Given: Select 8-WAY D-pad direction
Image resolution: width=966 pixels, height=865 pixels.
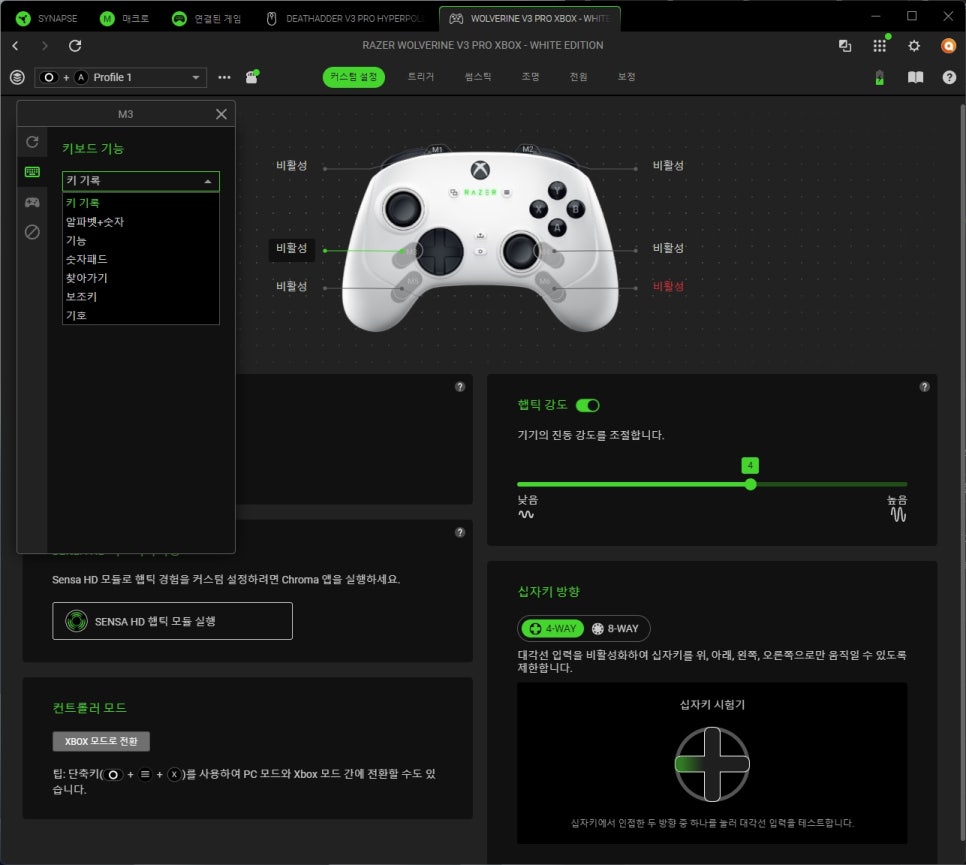Looking at the screenshot, I should click(616, 628).
